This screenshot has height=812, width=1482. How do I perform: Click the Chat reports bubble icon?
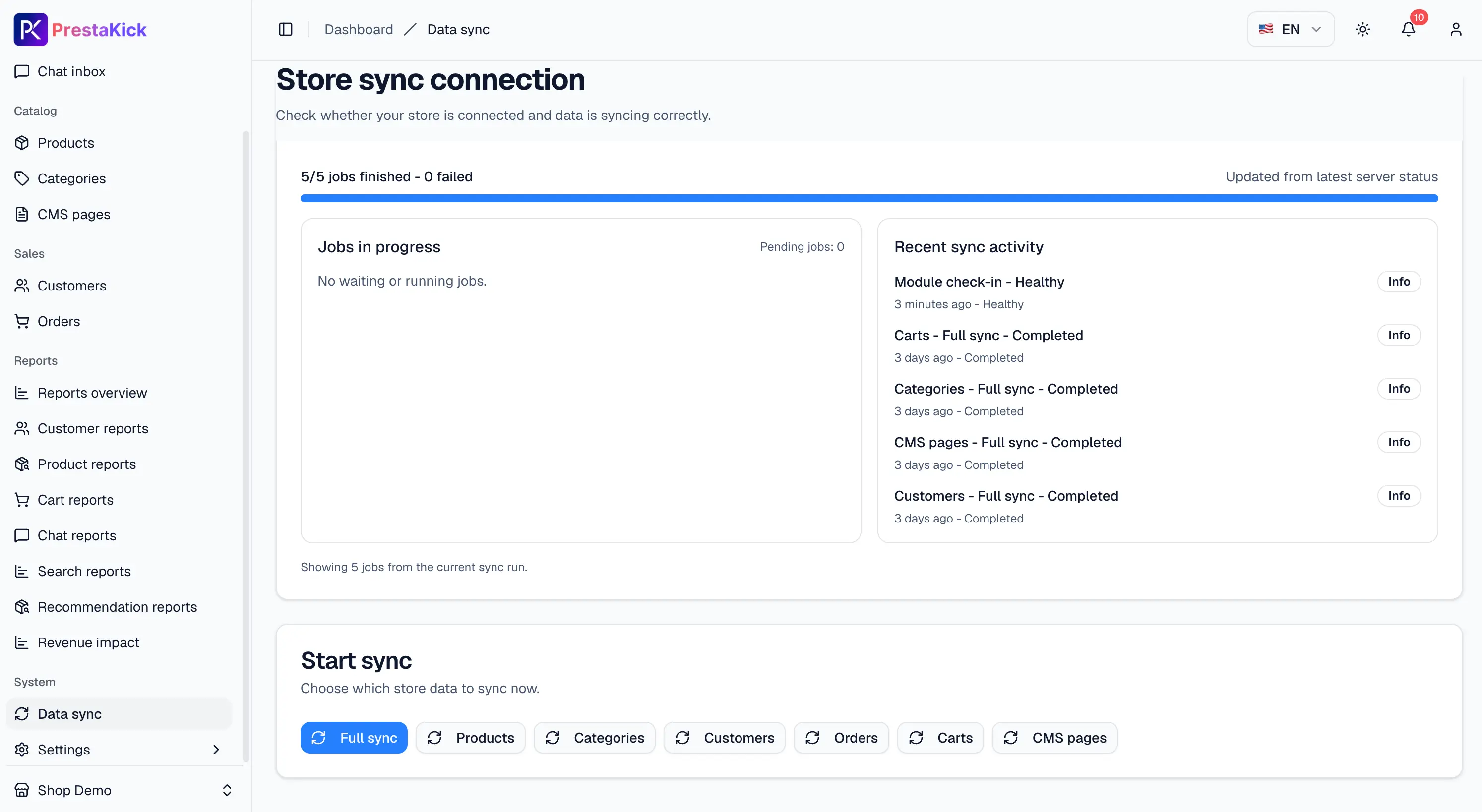pos(22,535)
